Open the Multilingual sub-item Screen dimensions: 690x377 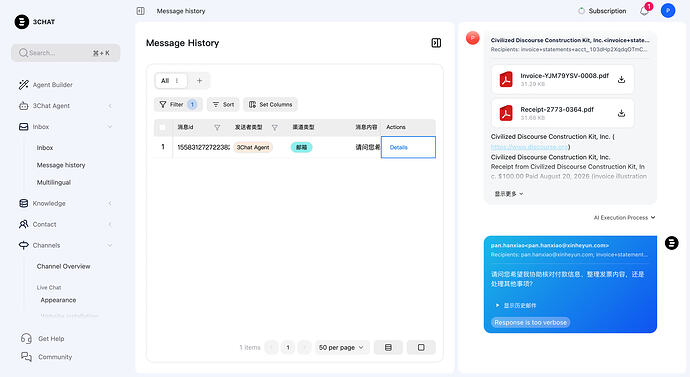pyautogui.click(x=54, y=182)
